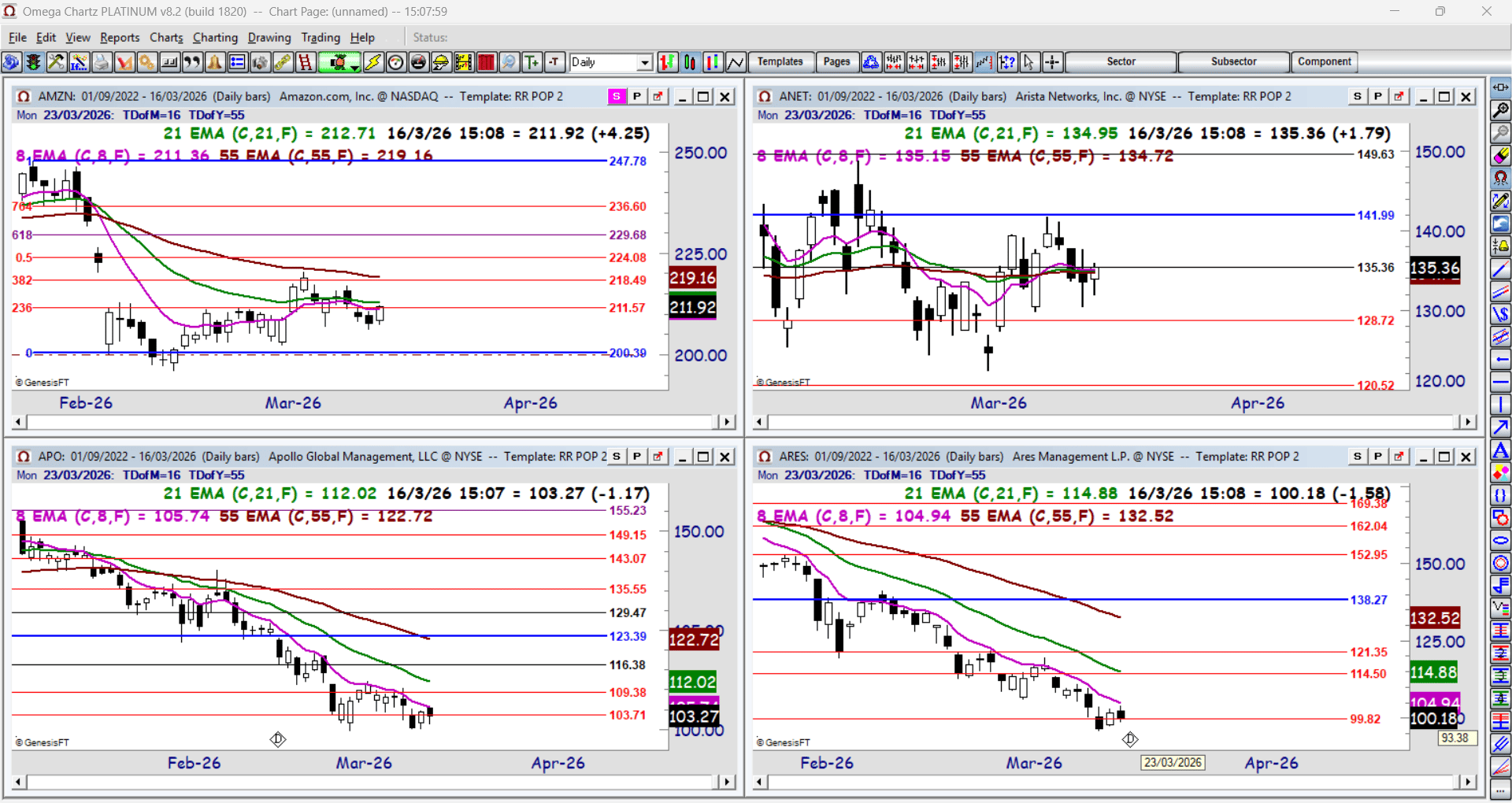1512x803 pixels.
Task: Click the diamond marker below the ARES chart
Action: pyautogui.click(x=1130, y=739)
